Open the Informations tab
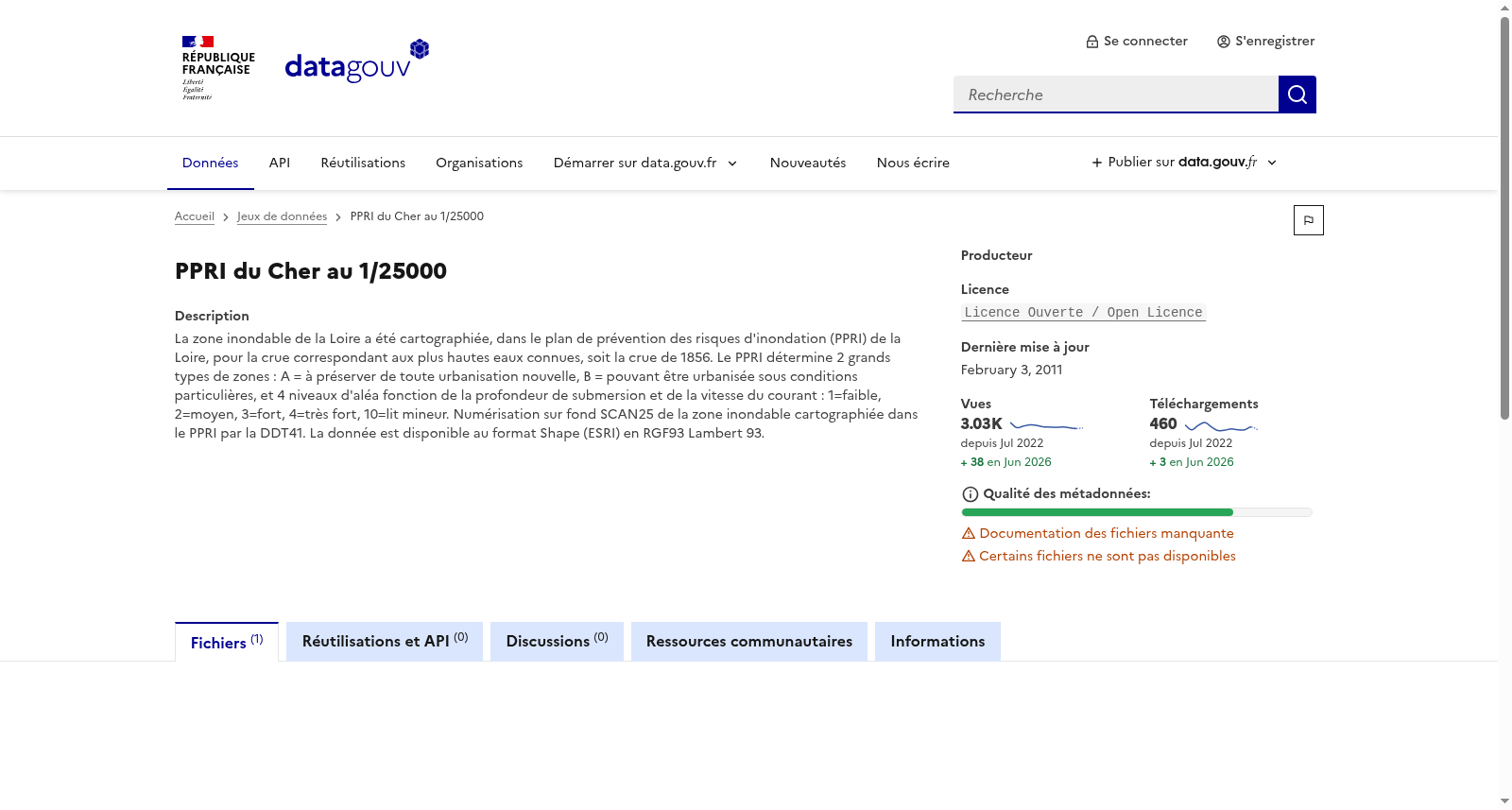Viewport: 1512px width, 810px height. click(937, 641)
